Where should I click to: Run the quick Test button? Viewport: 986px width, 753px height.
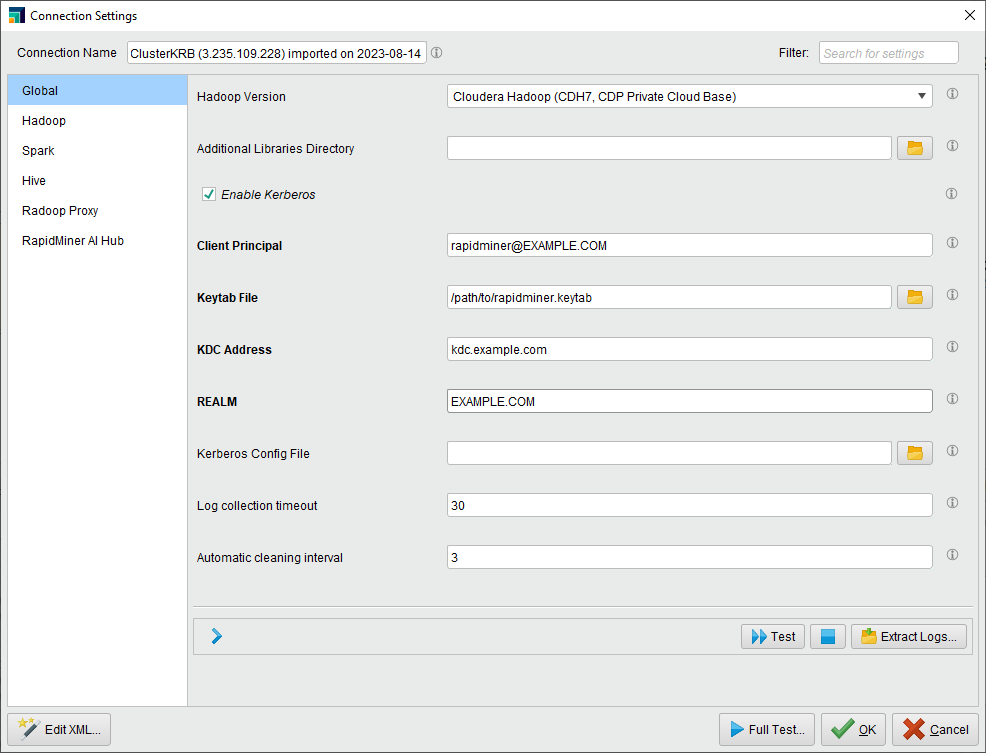(773, 636)
